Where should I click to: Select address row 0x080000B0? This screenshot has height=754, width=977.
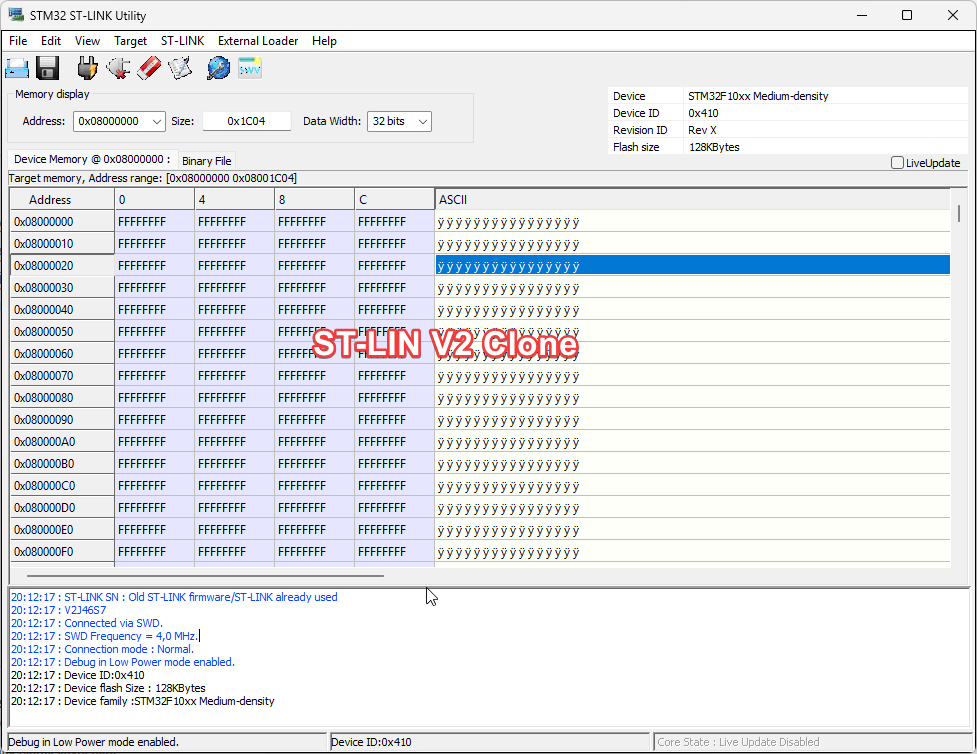[x=62, y=464]
